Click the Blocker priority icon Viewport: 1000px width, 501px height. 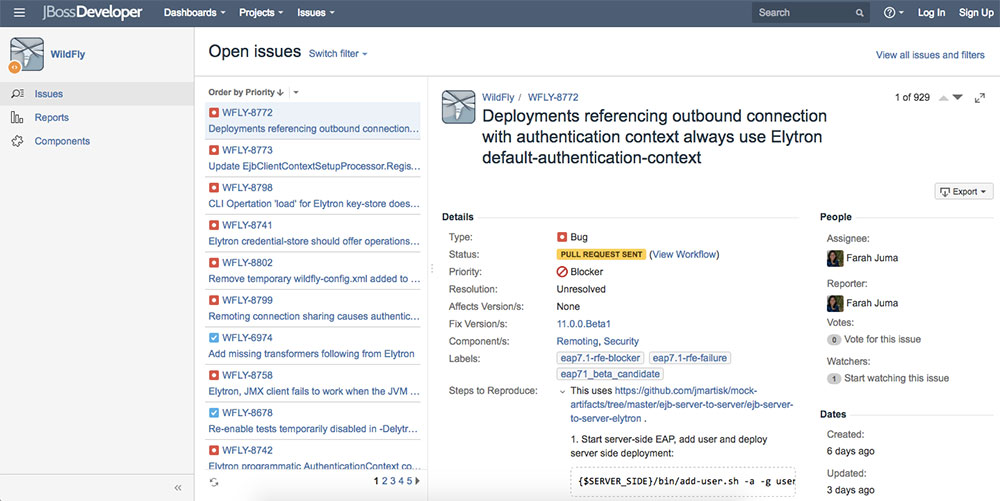(562, 272)
